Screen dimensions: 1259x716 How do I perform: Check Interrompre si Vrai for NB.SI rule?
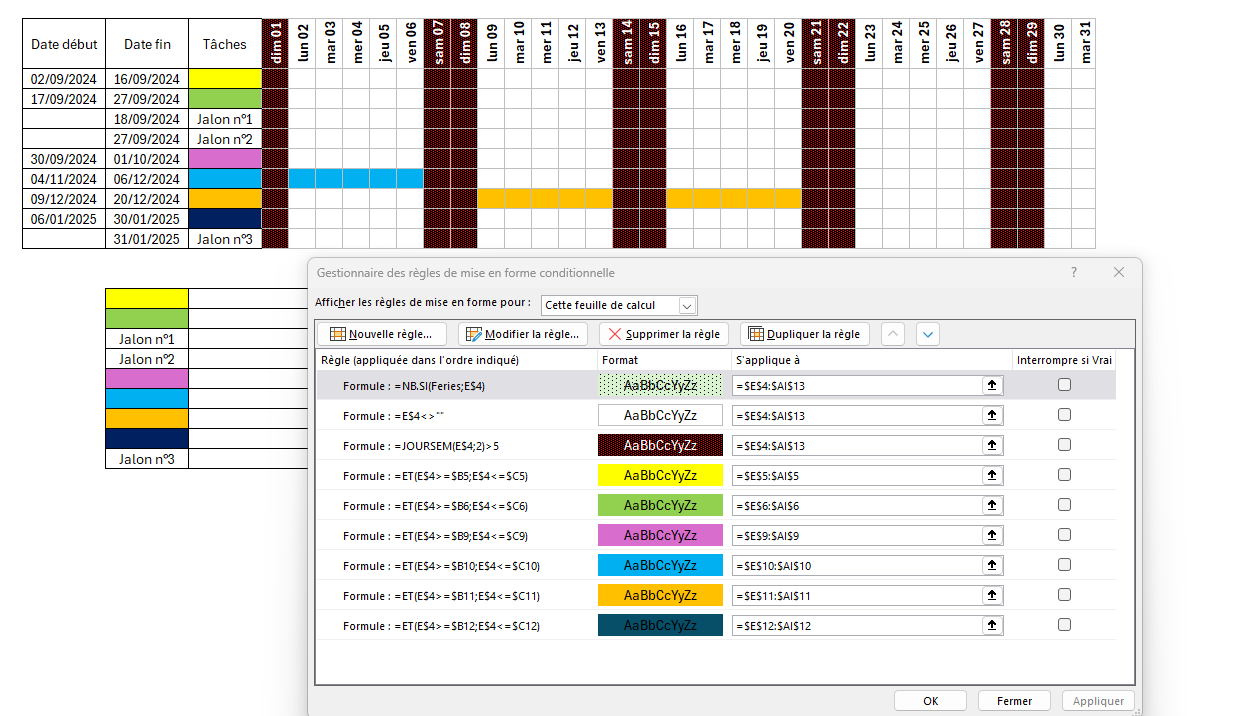click(x=1064, y=385)
